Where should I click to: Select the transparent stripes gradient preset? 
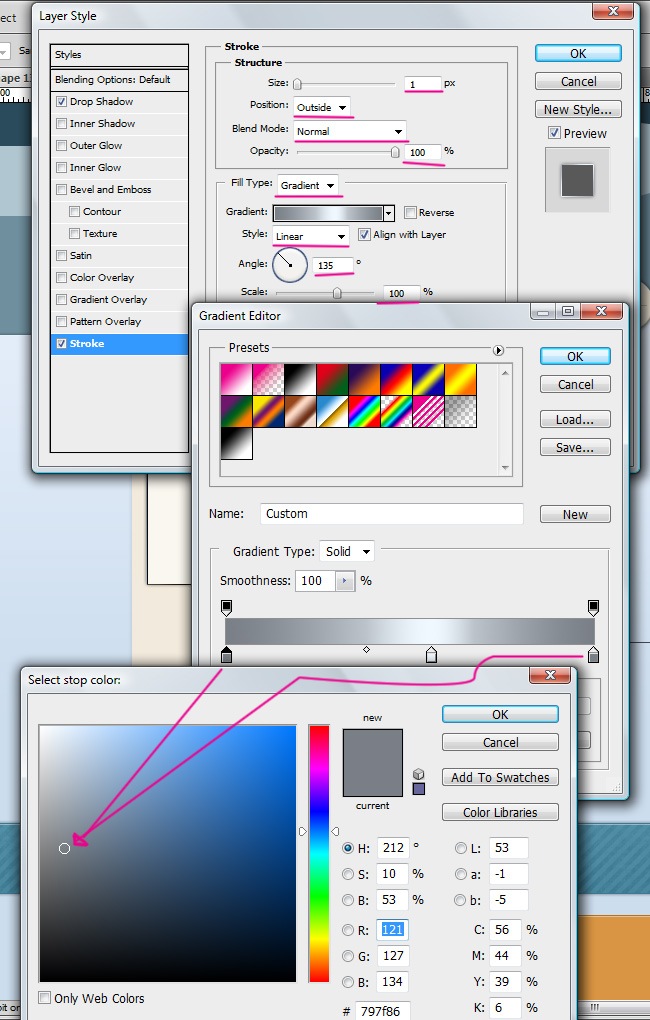coord(428,412)
